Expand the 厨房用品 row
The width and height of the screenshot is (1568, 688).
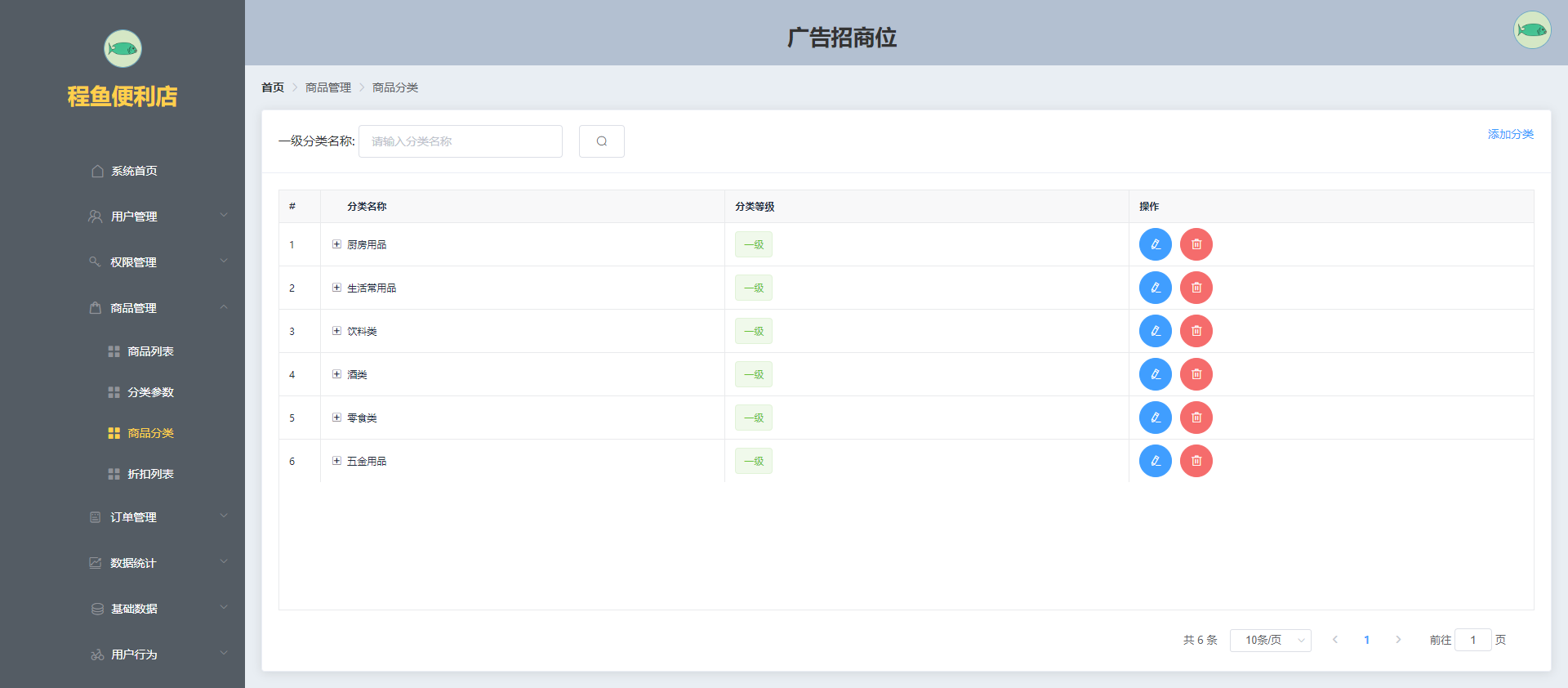(336, 244)
